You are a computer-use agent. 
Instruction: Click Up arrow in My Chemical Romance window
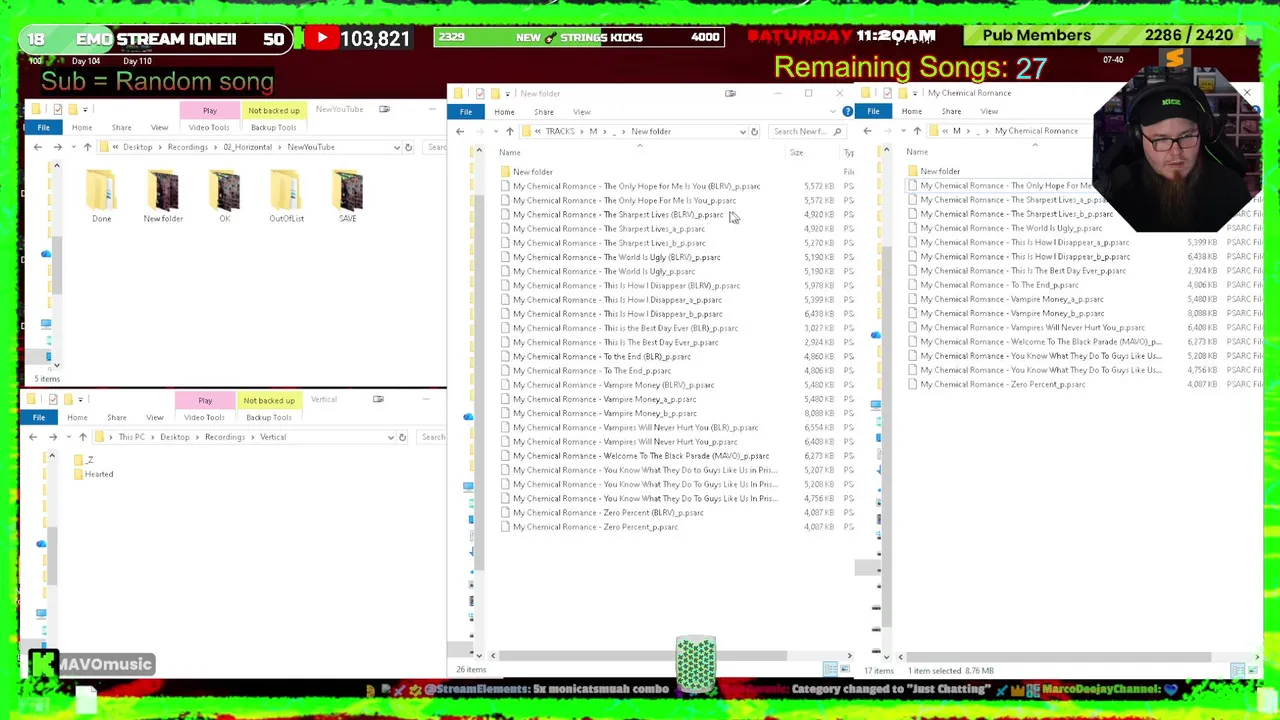point(916,131)
